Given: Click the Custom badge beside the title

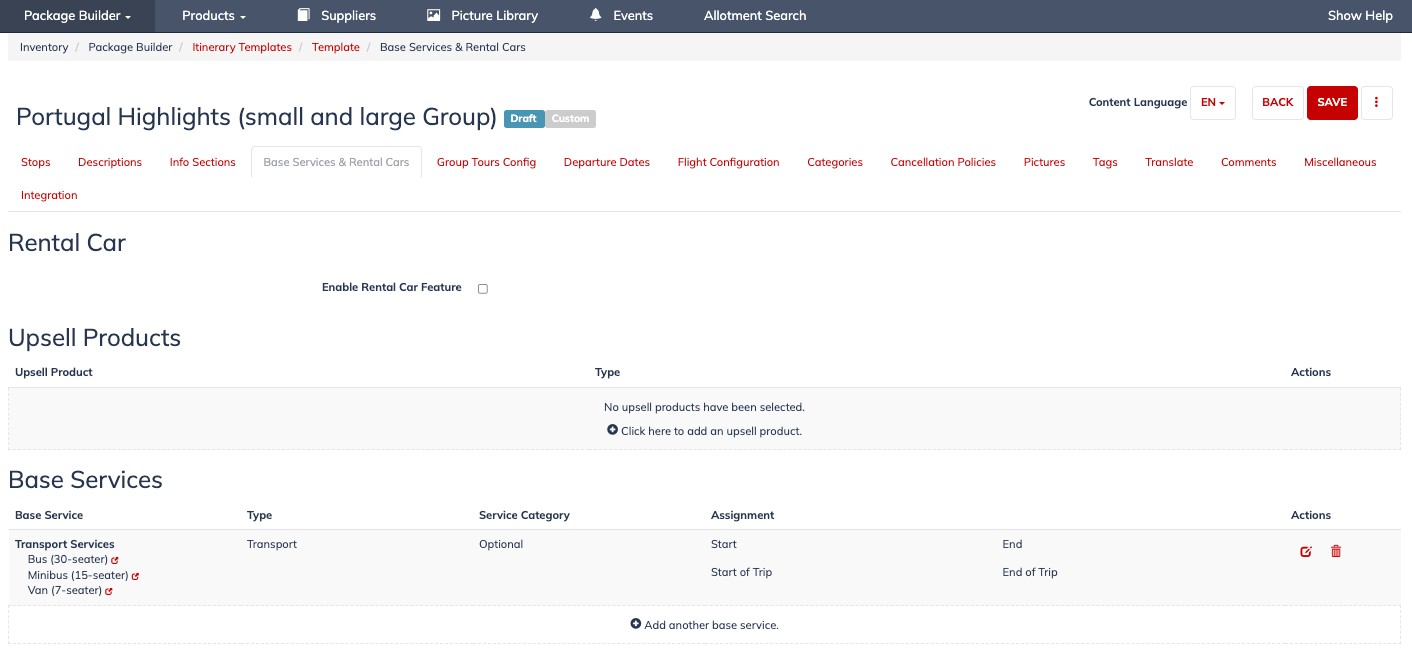Looking at the screenshot, I should 570,118.
